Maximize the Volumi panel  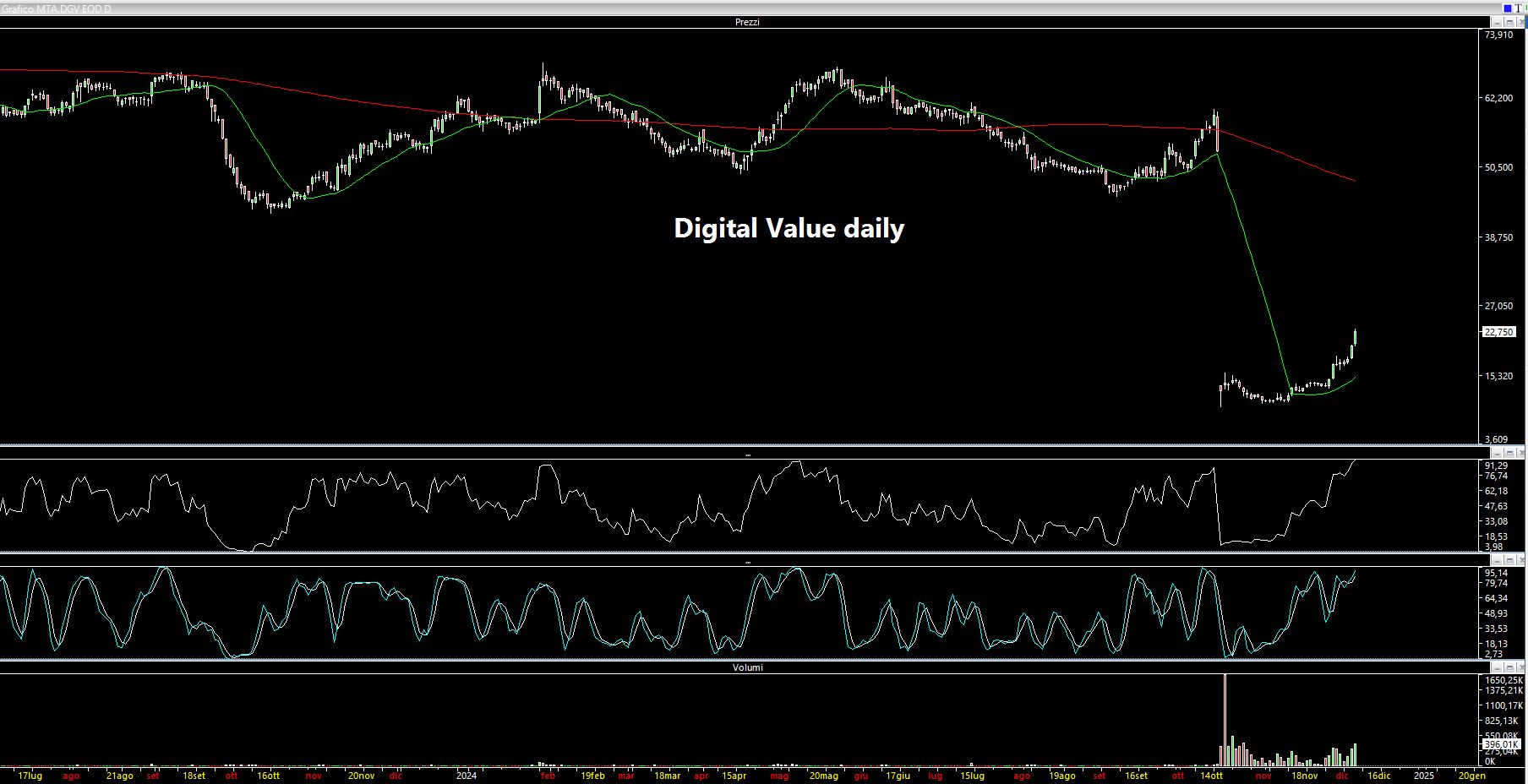tap(1509, 667)
